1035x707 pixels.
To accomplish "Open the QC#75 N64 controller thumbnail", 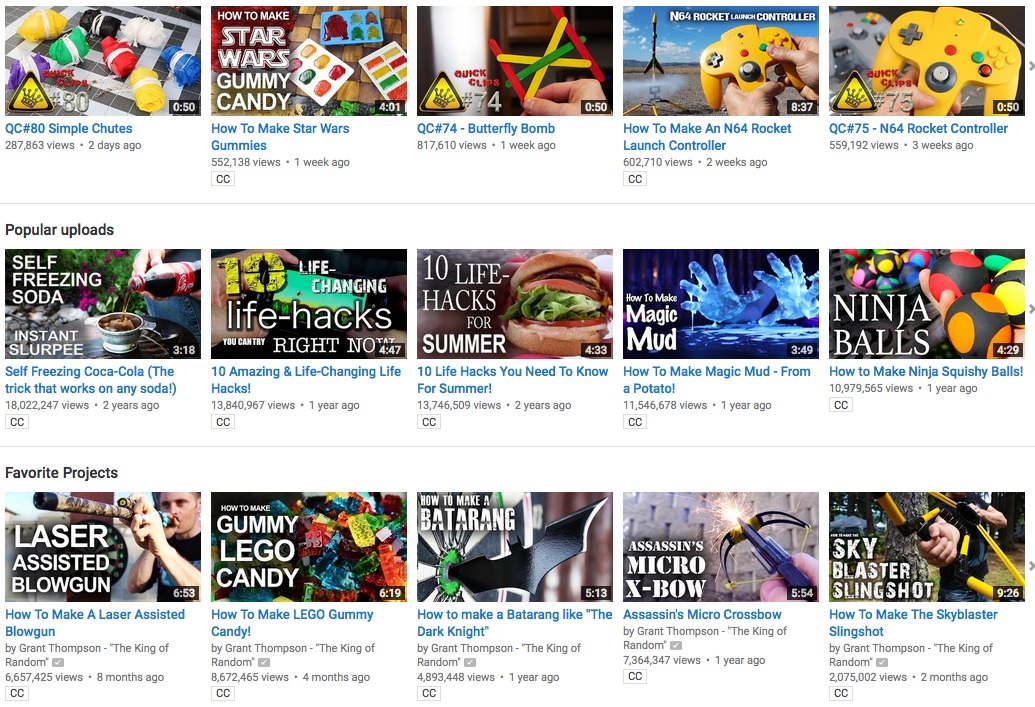I will click(x=927, y=61).
